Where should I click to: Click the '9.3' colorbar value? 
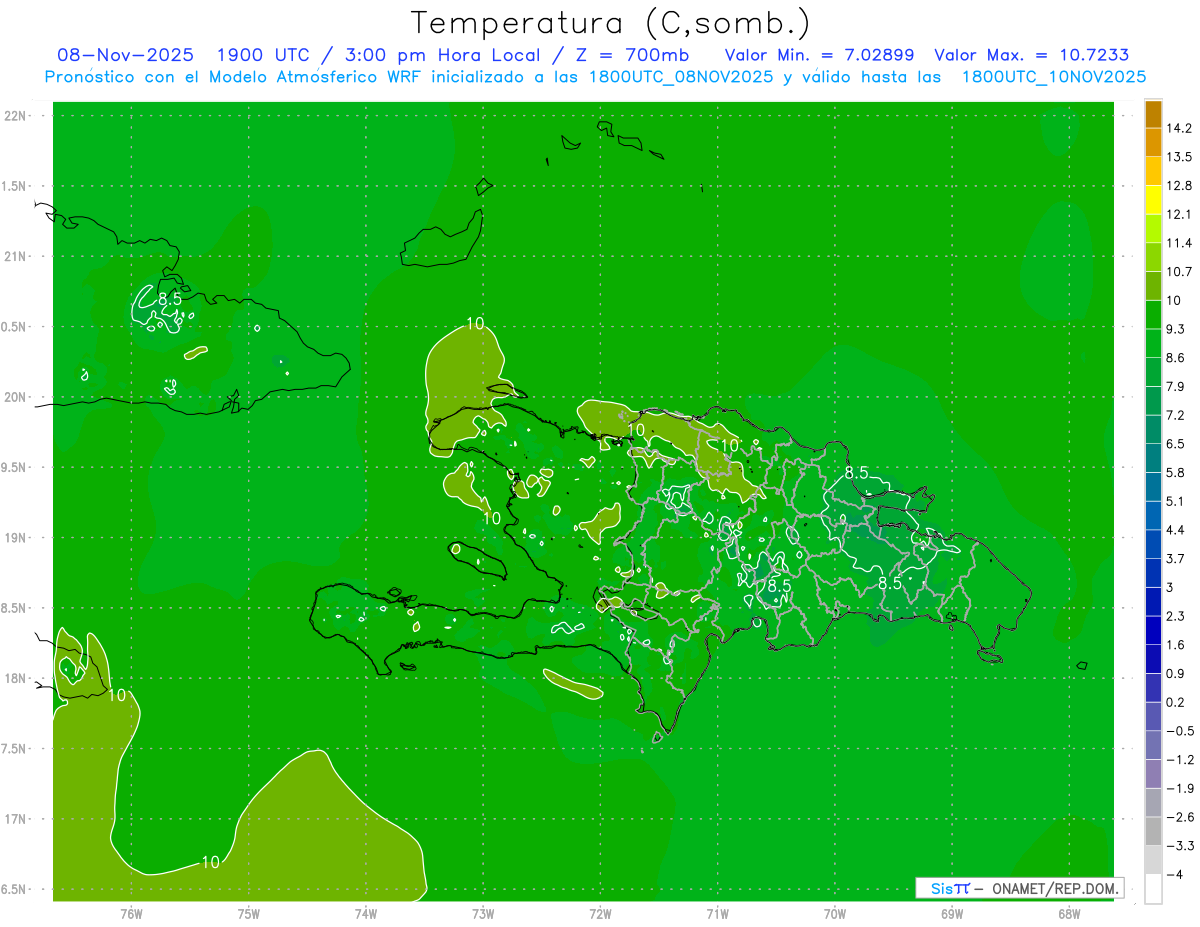coord(1176,328)
